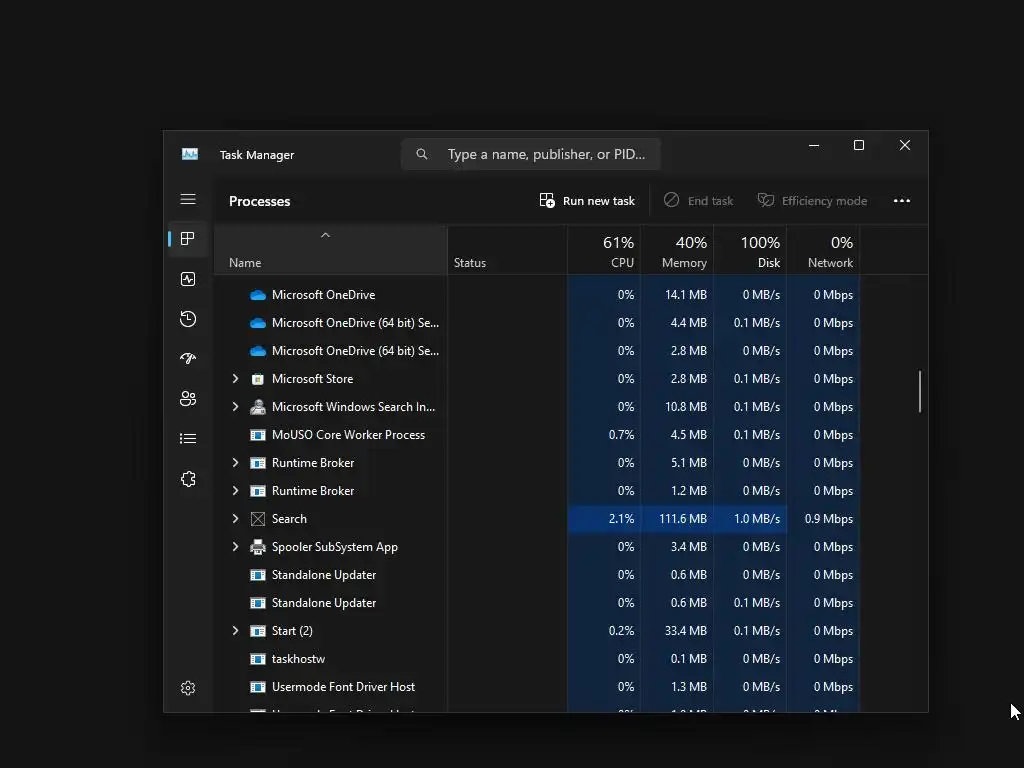The image size is (1024, 768).
Task: Click the Usermode Font Driver Host icon
Action: click(258, 687)
